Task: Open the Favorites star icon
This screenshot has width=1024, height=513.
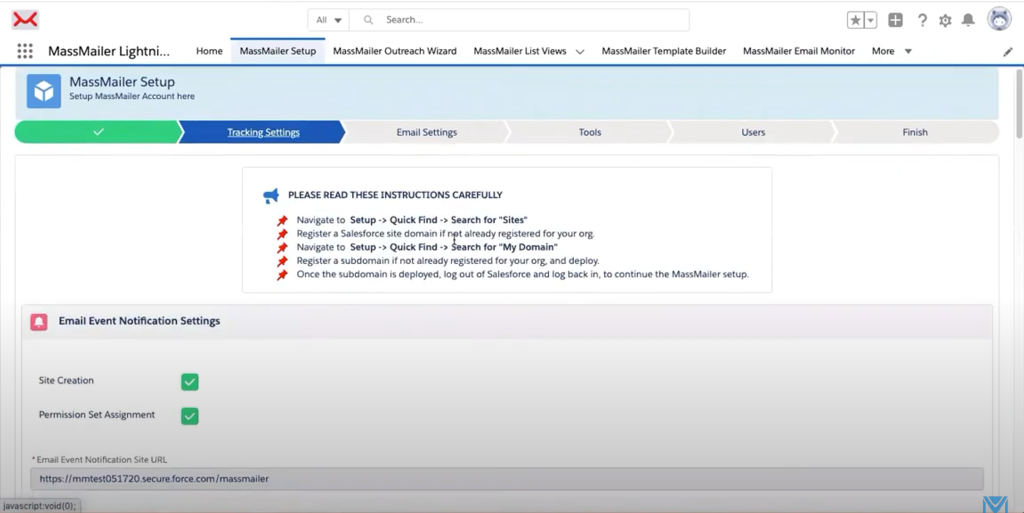Action: coord(855,20)
